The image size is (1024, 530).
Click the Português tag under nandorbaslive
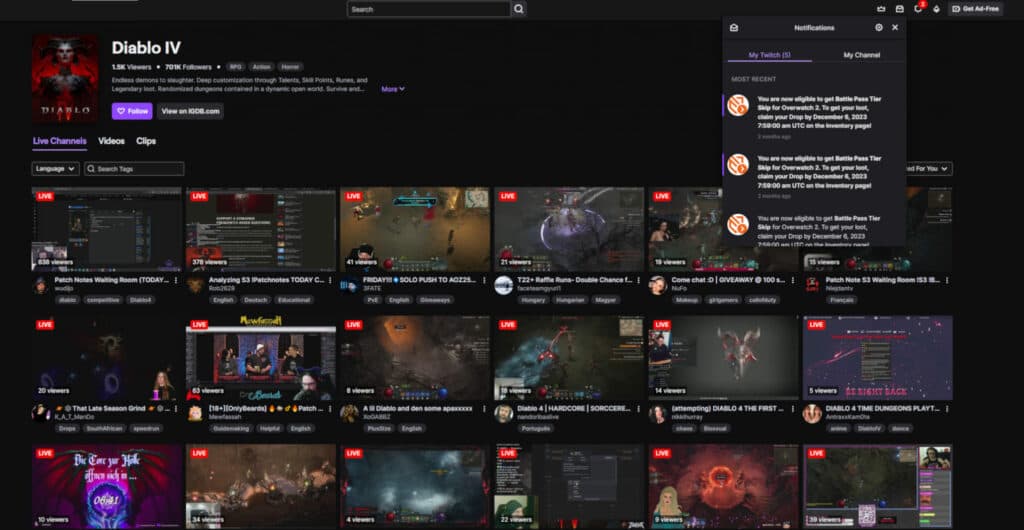tap(536, 429)
